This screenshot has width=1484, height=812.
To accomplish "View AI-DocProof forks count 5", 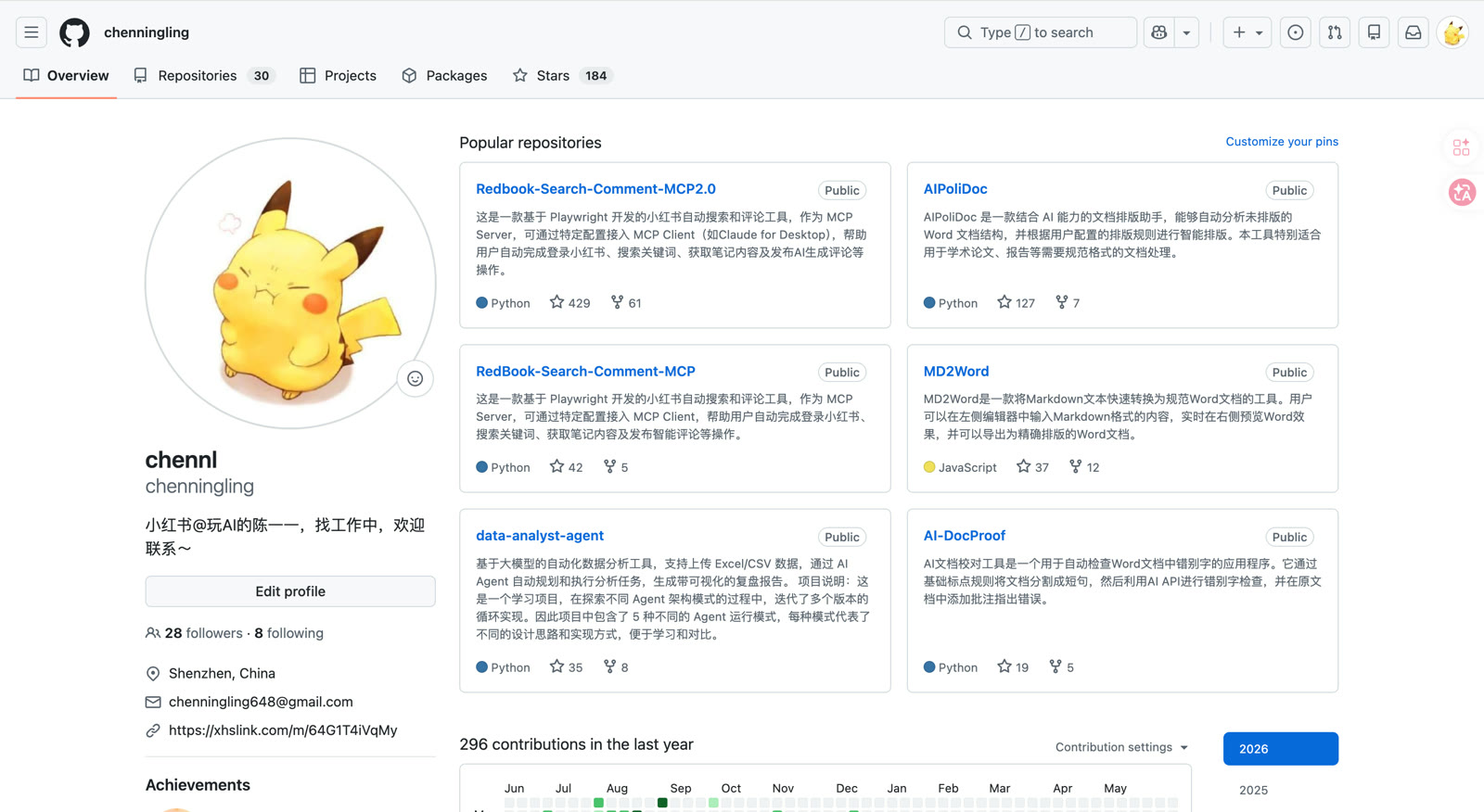I will pos(1061,667).
